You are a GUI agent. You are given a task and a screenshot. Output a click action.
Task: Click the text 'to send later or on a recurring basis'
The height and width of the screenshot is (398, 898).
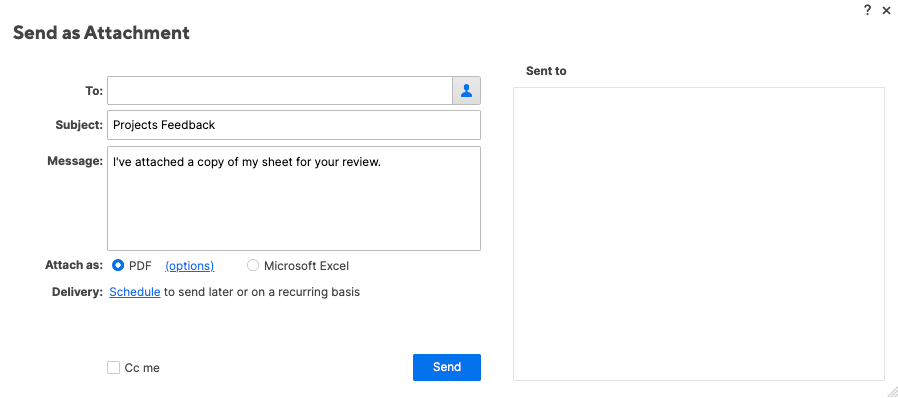click(262, 292)
